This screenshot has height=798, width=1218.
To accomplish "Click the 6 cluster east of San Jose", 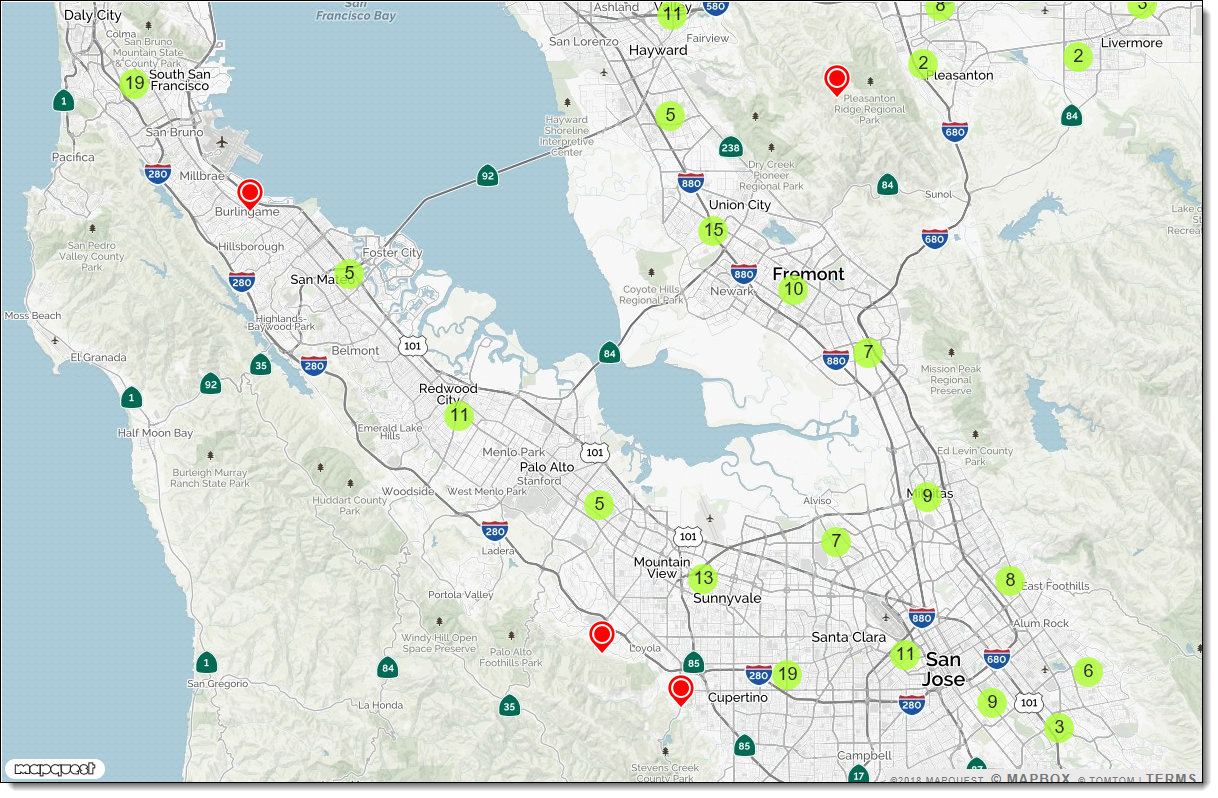I will [x=1088, y=671].
